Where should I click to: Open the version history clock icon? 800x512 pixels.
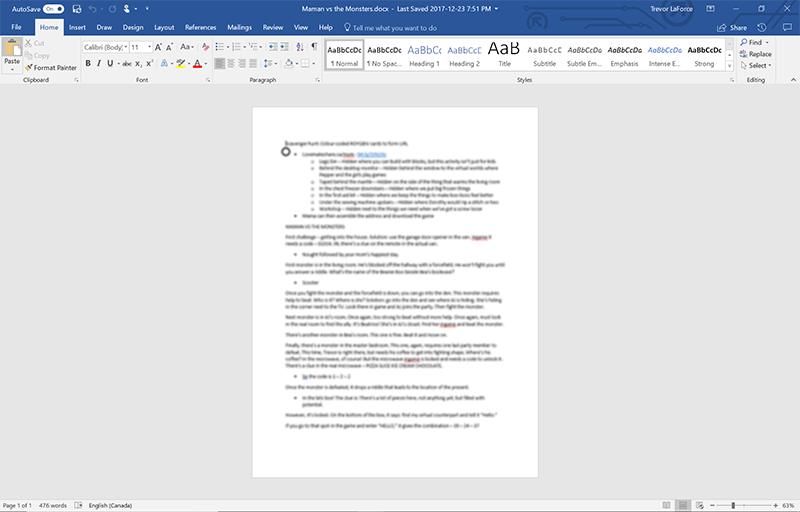(762, 28)
